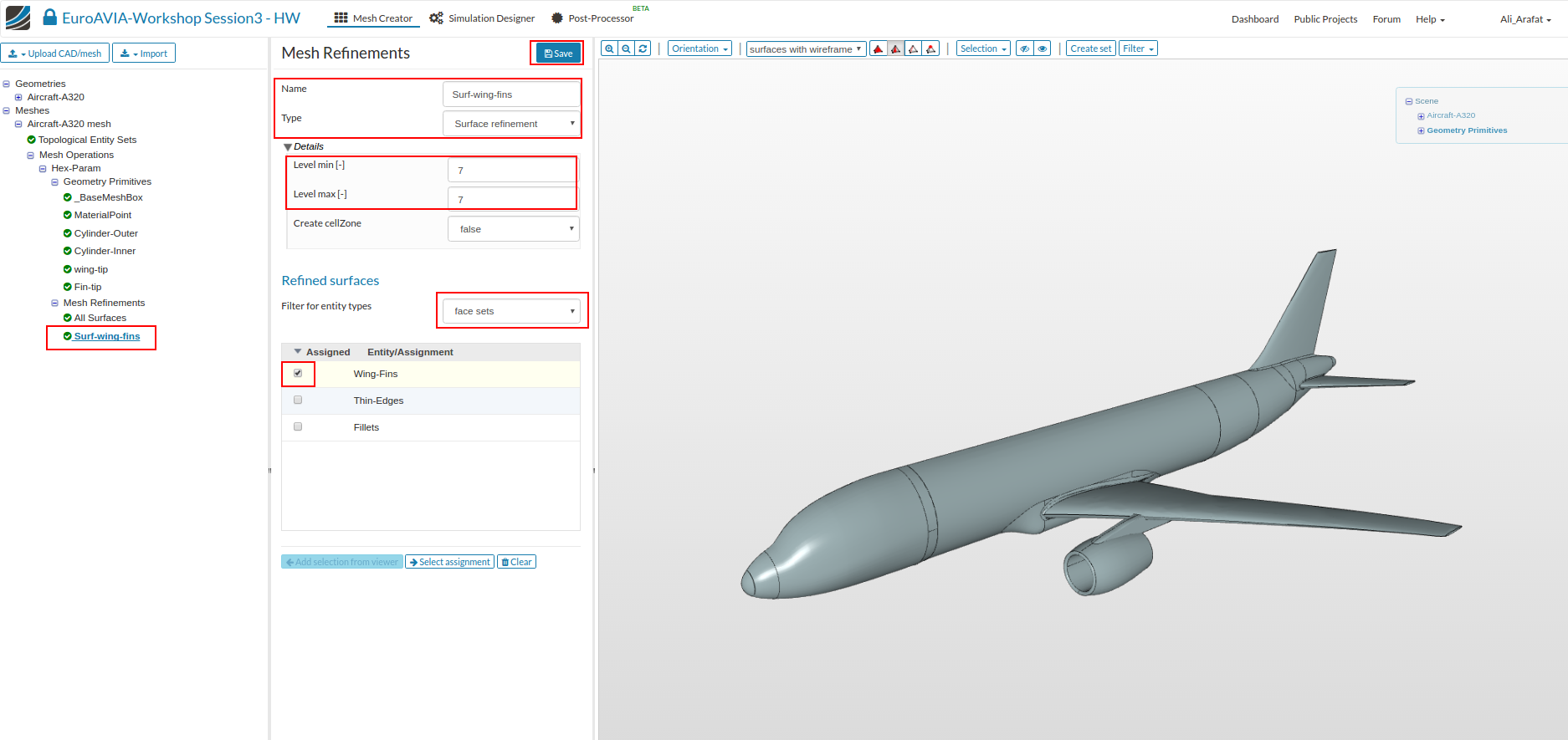Click the Select assignment button
1568x740 pixels.
(450, 562)
